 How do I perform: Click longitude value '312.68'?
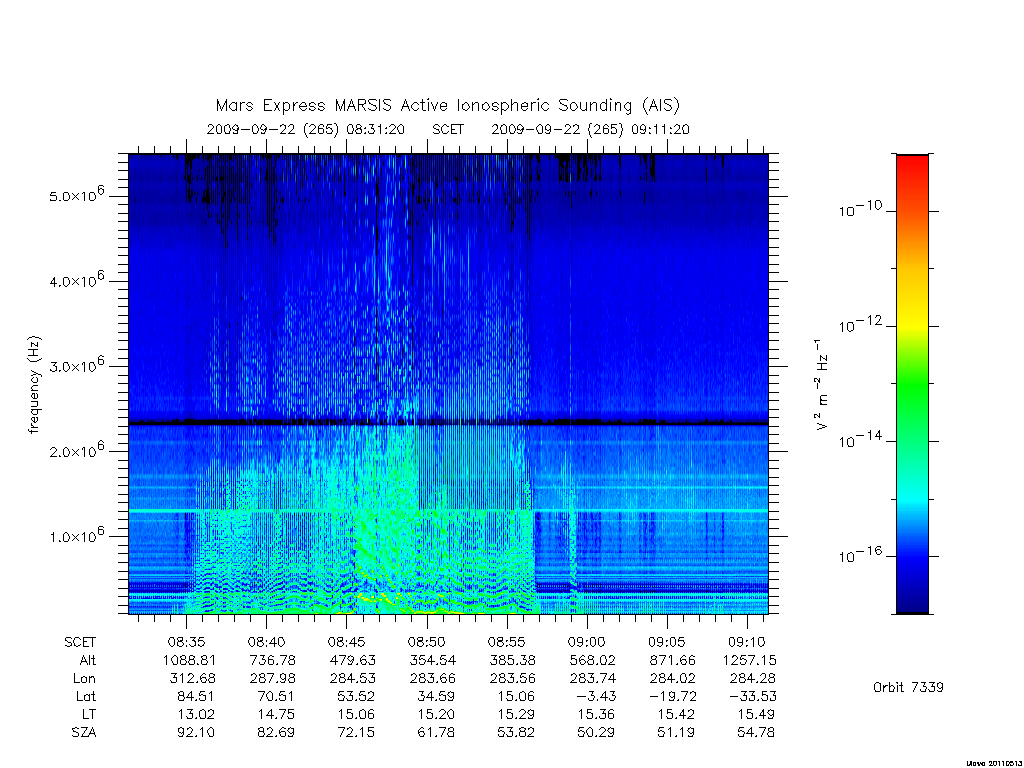[193, 679]
